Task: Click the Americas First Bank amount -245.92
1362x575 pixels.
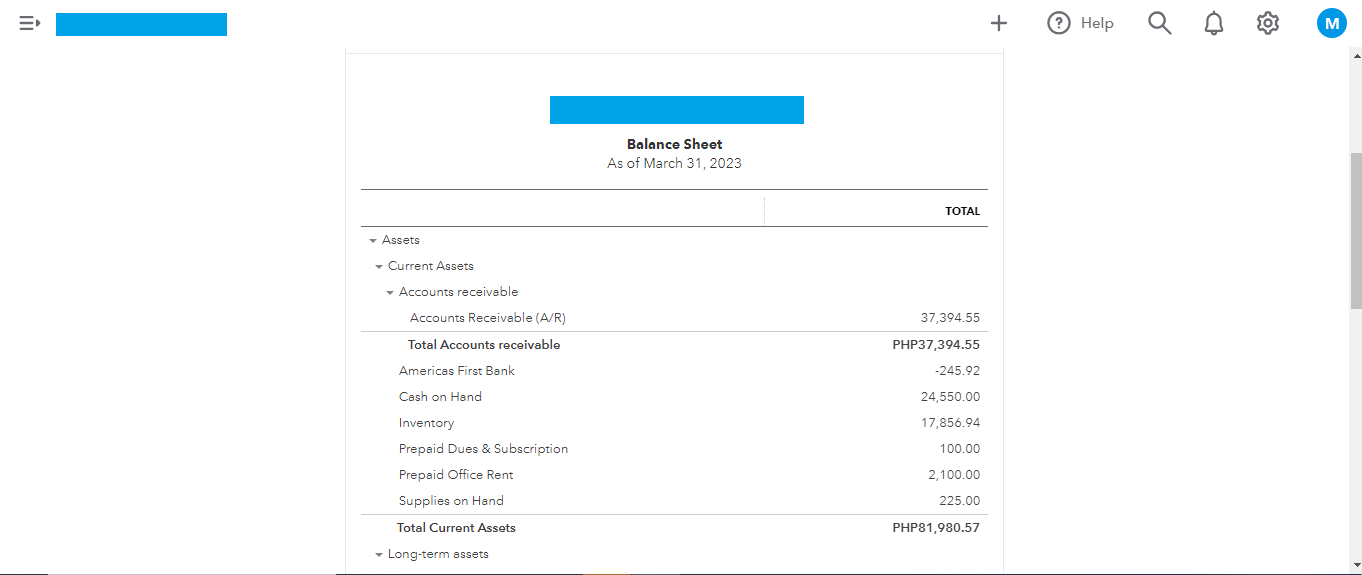Action: point(957,371)
